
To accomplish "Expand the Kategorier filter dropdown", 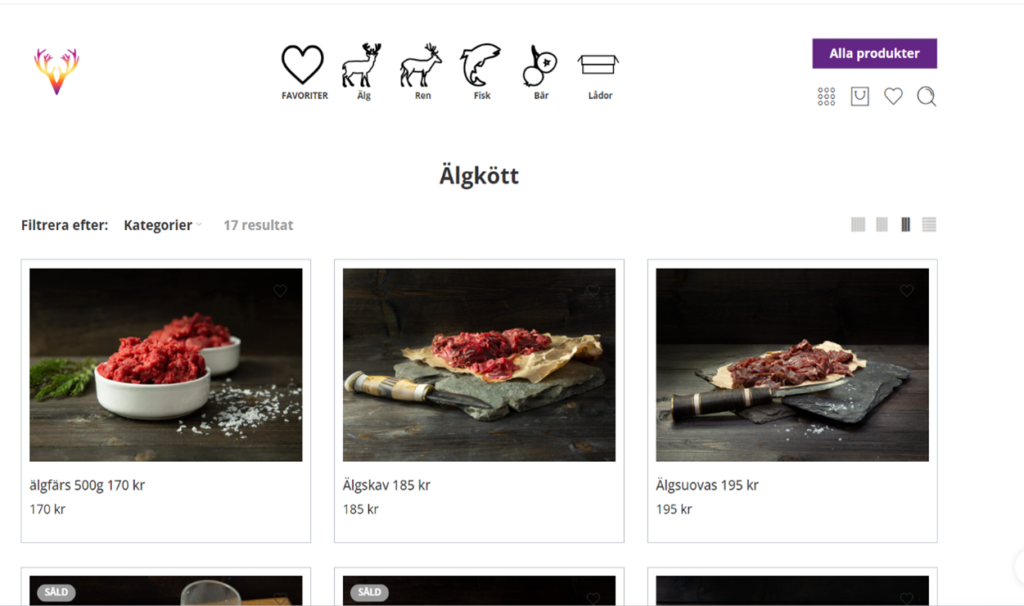I will [x=163, y=225].
